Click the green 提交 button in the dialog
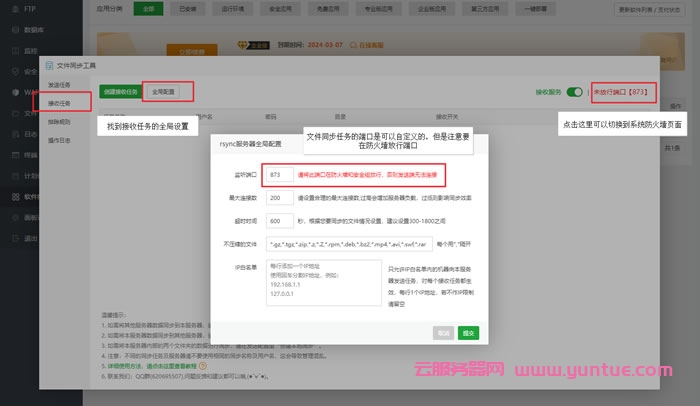This screenshot has width=700, height=406. pos(469,332)
